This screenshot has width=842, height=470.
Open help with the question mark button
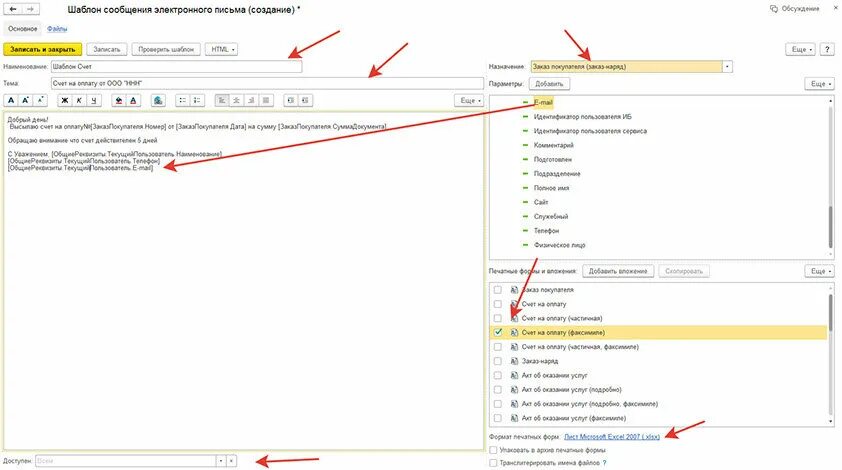[827, 49]
